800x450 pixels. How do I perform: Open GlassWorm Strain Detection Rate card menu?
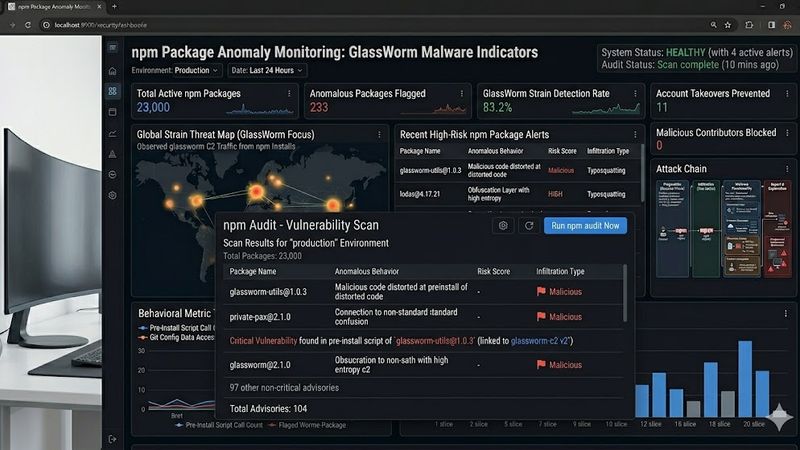point(635,94)
